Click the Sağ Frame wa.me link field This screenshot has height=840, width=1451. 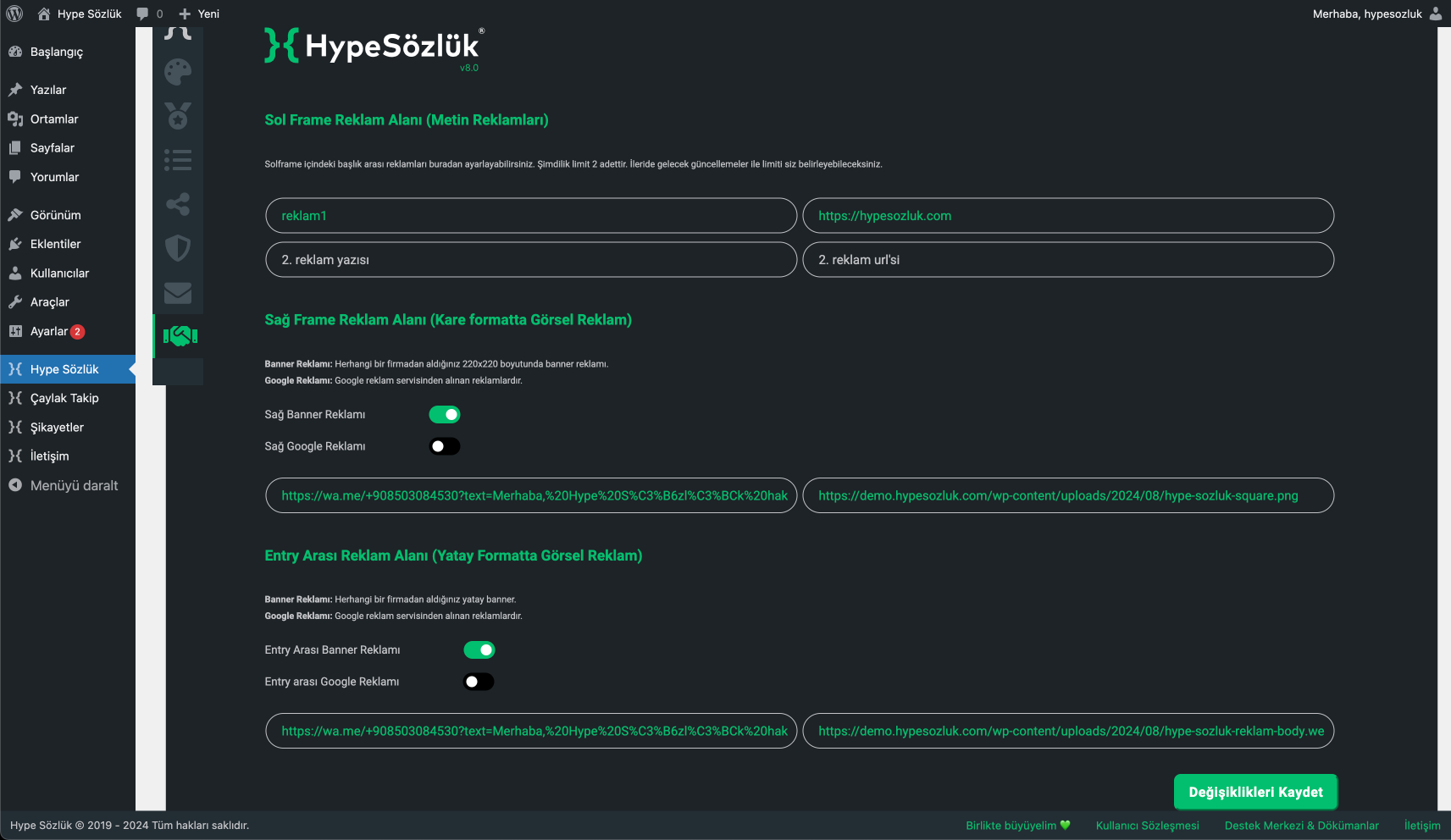pyautogui.click(x=531, y=495)
